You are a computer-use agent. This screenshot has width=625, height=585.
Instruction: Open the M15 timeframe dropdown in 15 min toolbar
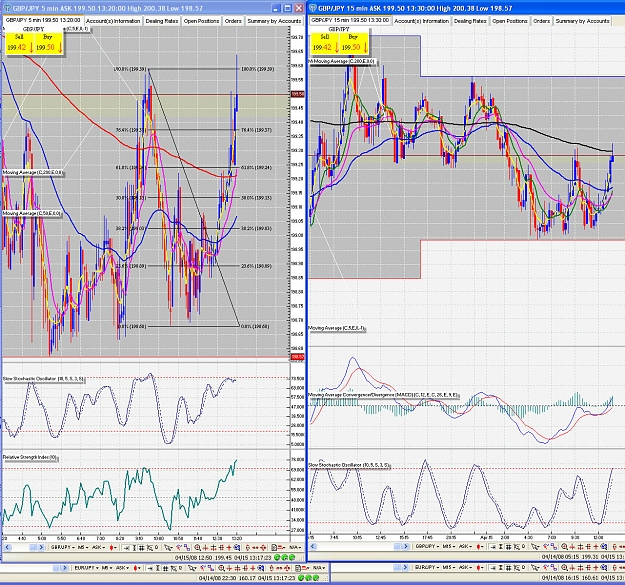coord(448,546)
